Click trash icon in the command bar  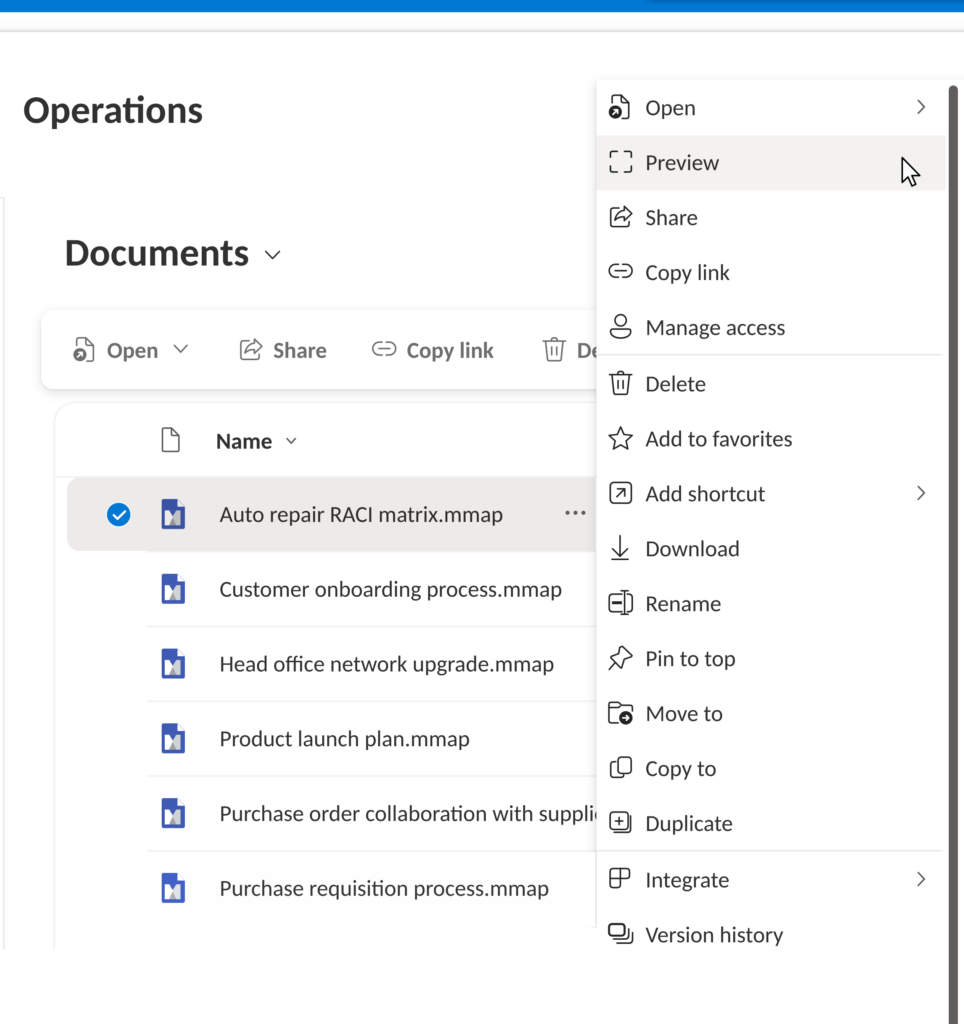[554, 349]
